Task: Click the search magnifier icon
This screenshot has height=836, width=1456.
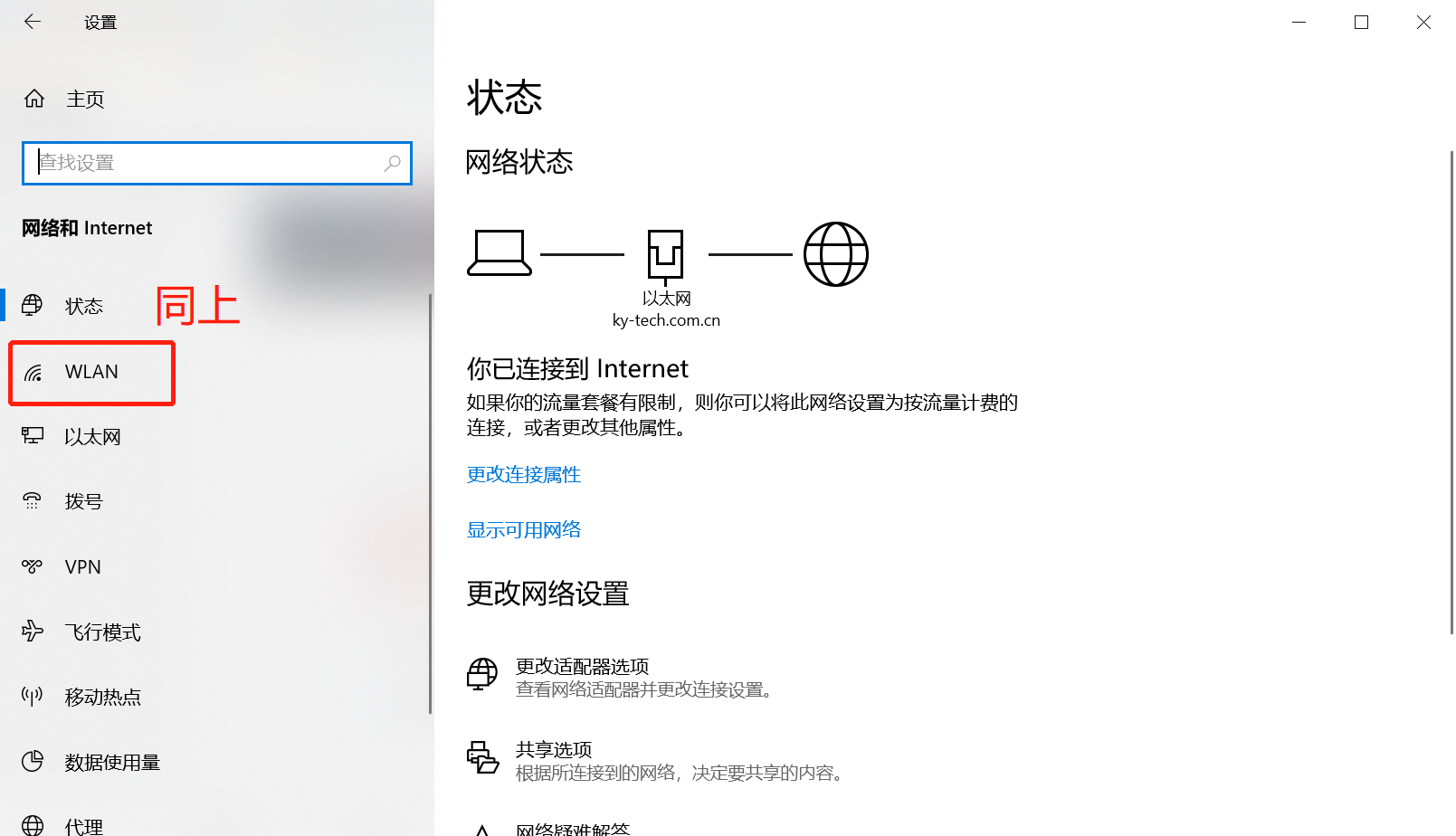Action: click(392, 163)
